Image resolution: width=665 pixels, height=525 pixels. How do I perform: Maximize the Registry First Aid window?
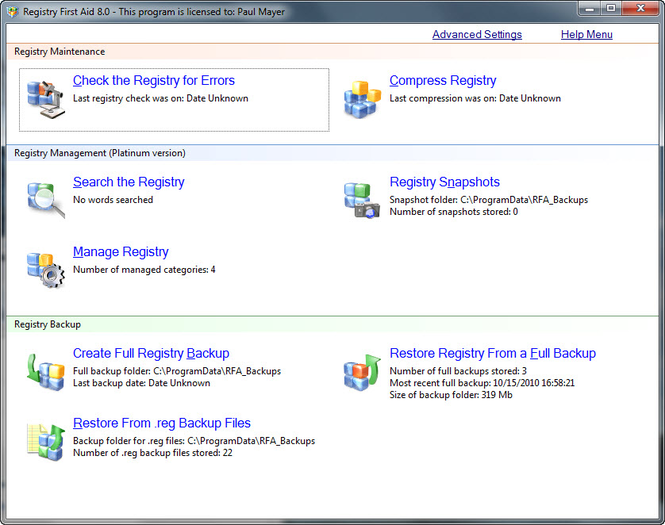click(611, 8)
